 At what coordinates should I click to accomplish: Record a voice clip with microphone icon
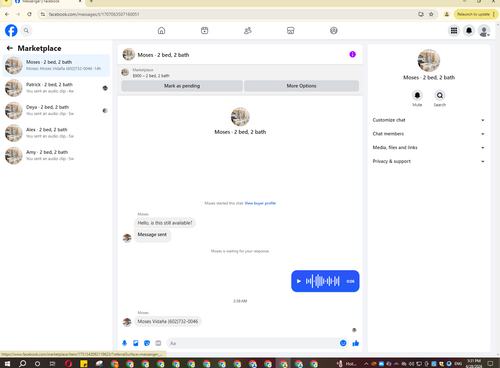coord(124,343)
